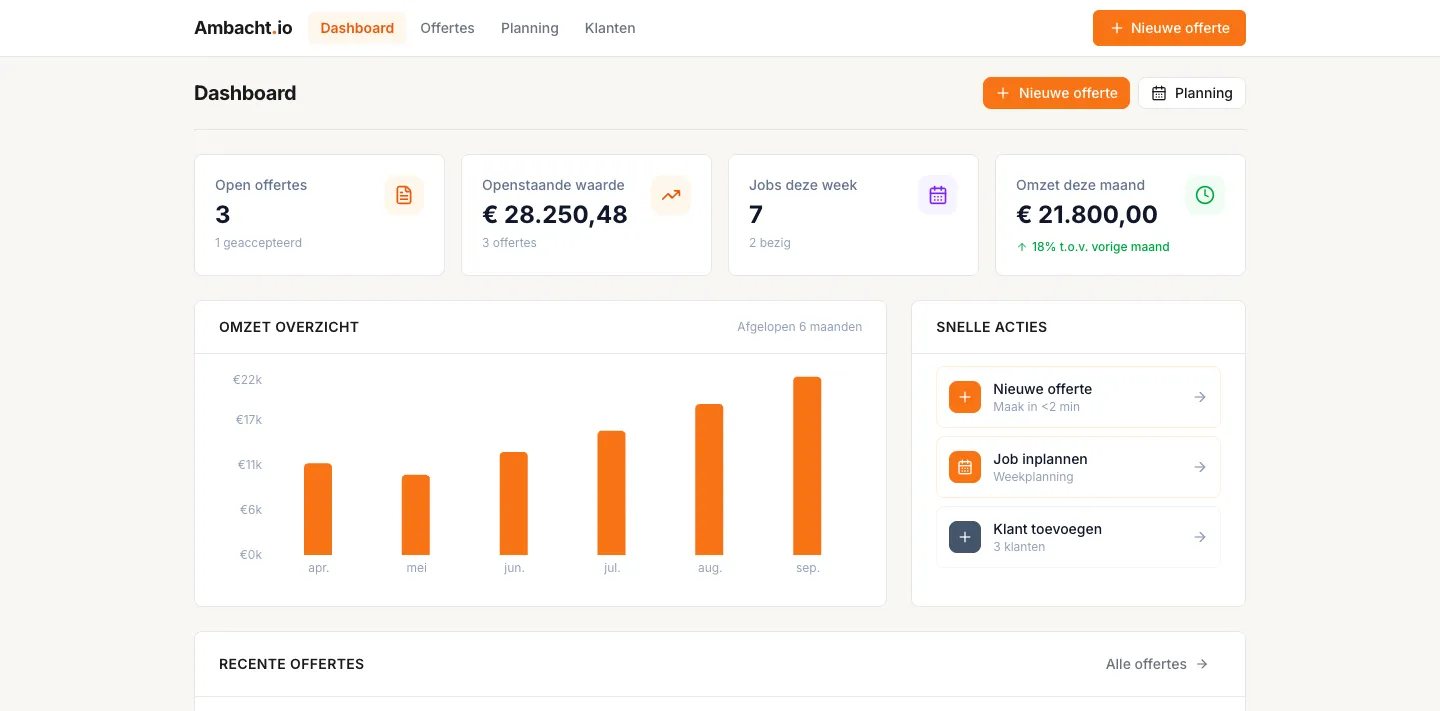The image size is (1440, 711).
Task: Click the jun. bar in the revenue chart
Action: pos(514,503)
